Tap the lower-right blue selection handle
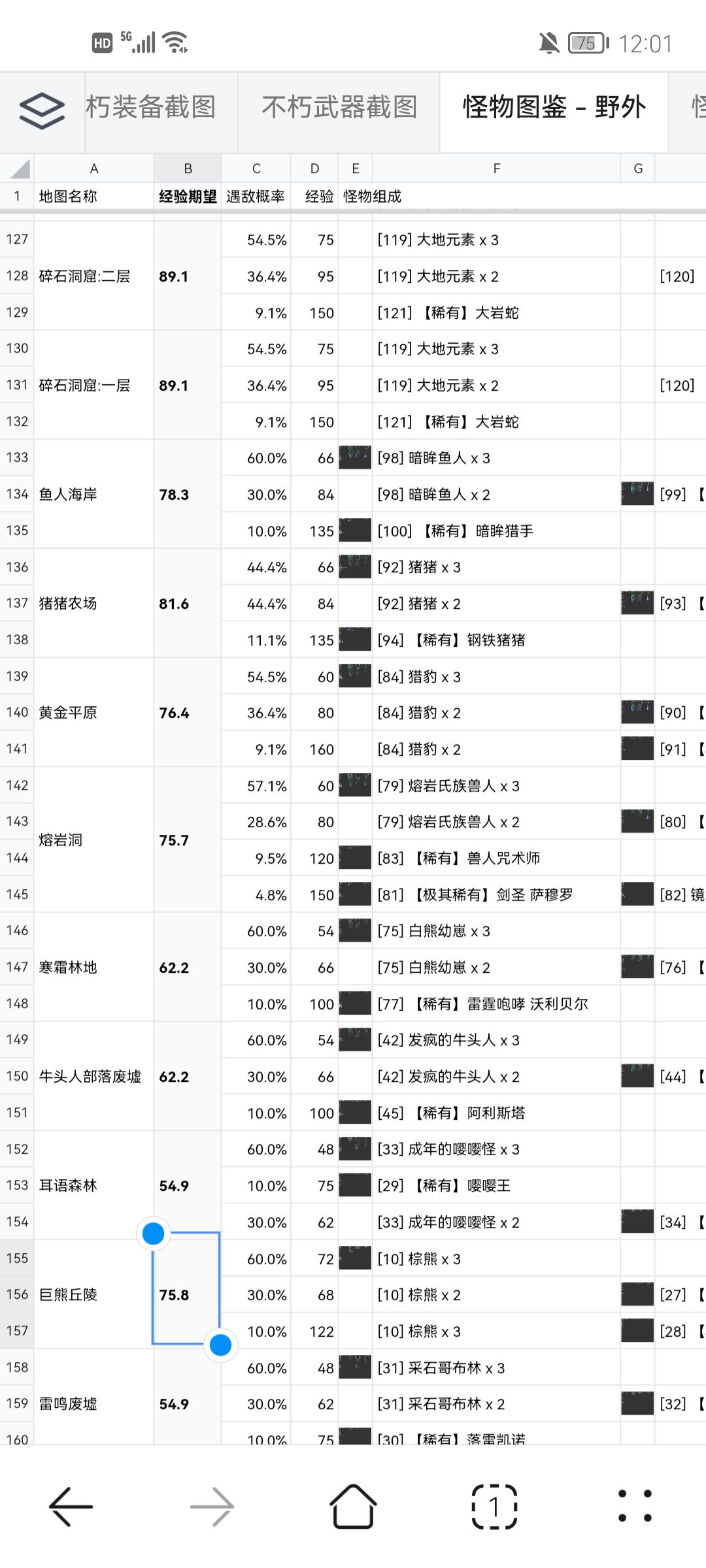 (x=220, y=1345)
